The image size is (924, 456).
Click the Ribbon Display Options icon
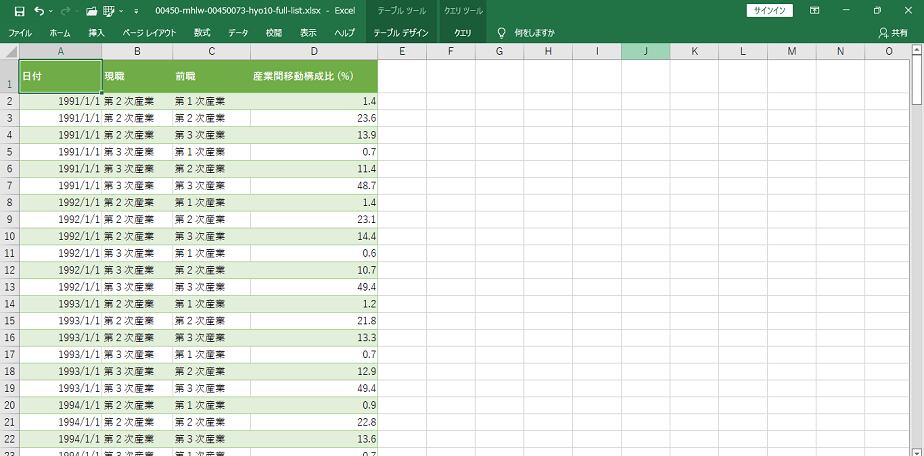[x=815, y=11]
